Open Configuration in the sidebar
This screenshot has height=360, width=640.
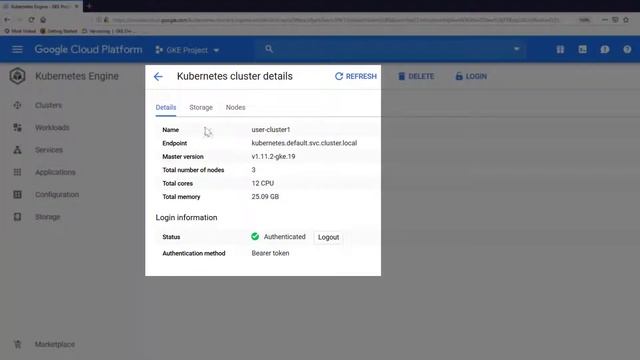coord(57,194)
